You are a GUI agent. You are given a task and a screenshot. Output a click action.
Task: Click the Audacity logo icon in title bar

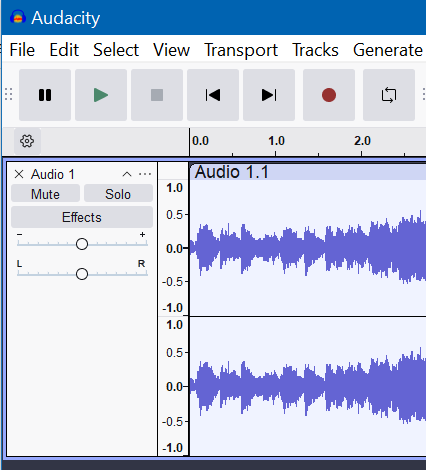[18, 17]
